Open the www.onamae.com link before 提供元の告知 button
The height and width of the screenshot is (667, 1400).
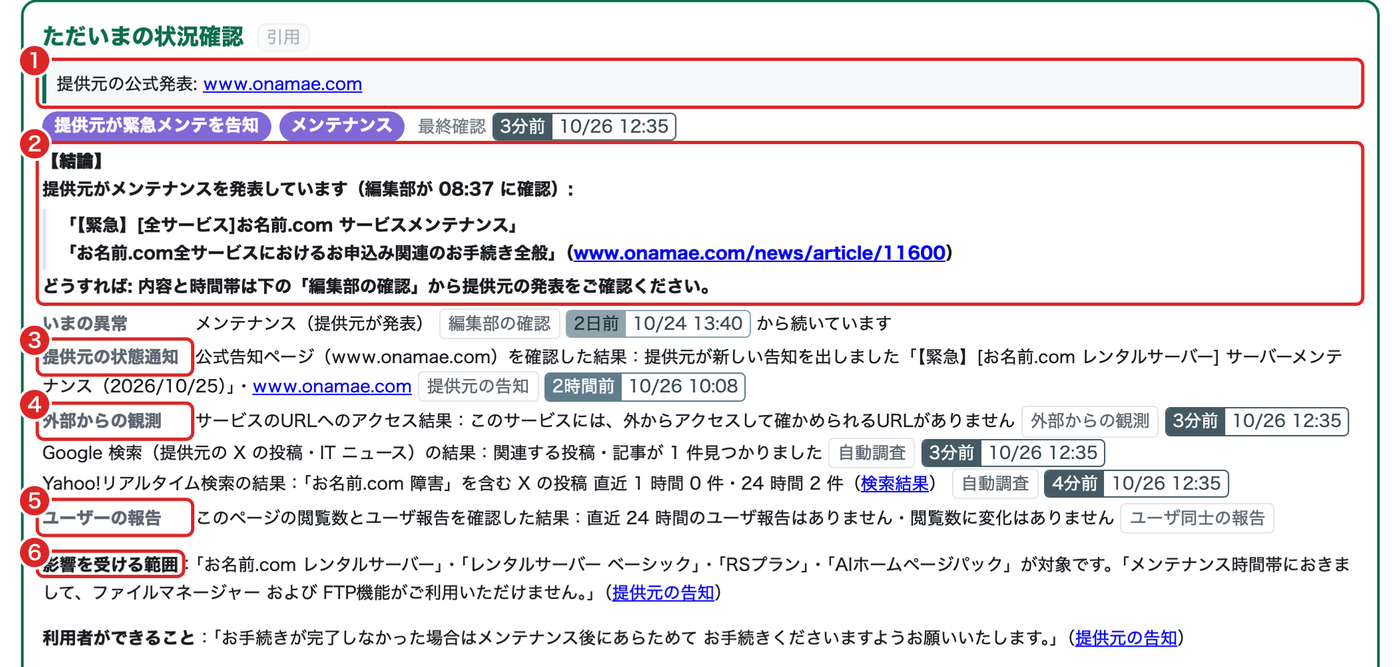332,386
